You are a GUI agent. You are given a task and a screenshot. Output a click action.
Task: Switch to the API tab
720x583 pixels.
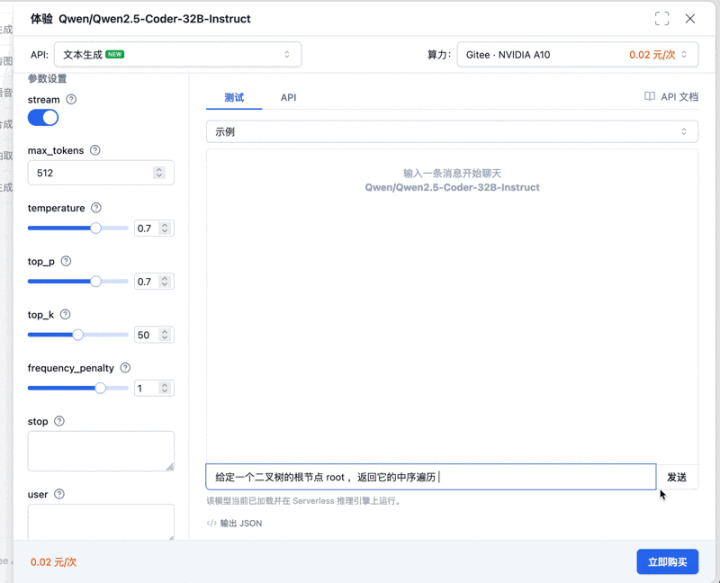[x=288, y=97]
